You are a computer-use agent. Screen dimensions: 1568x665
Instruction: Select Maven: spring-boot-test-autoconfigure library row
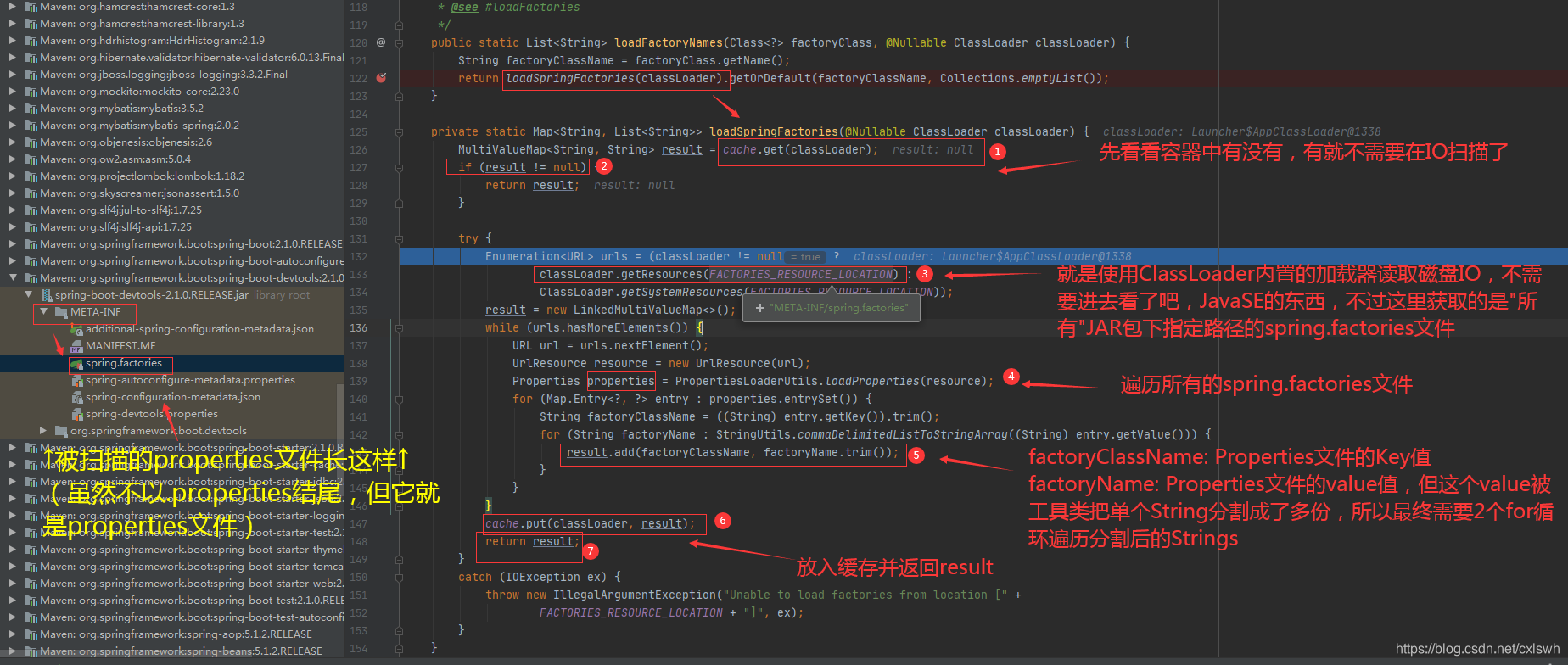pyautogui.click(x=172, y=617)
